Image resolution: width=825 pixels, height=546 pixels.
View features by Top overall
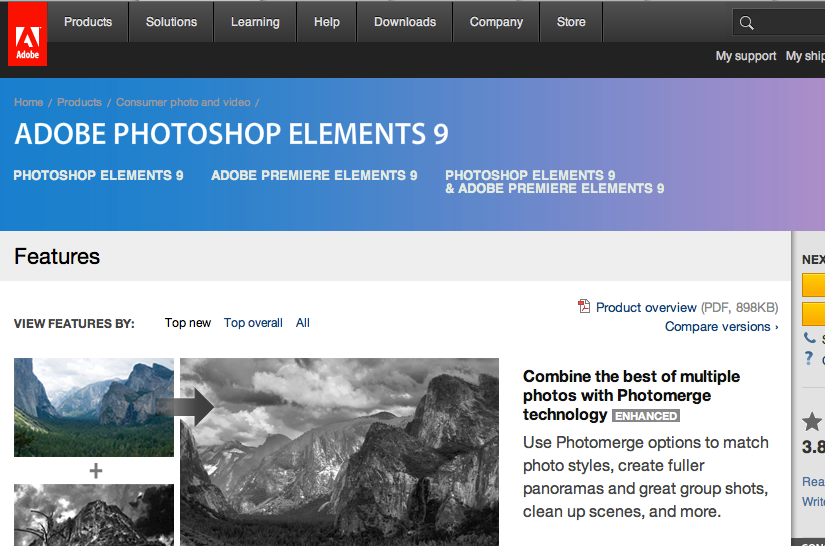(x=253, y=323)
